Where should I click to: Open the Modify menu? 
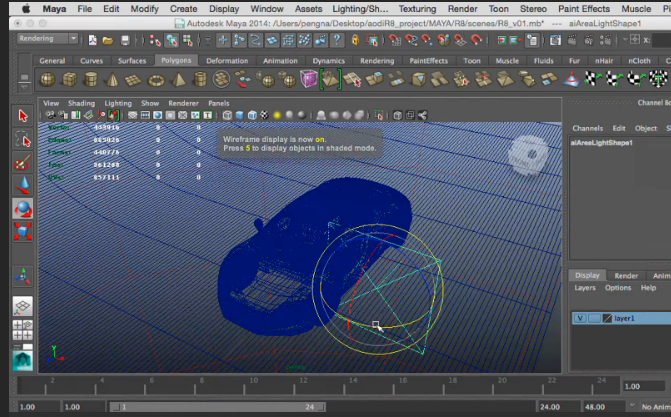coord(144,9)
